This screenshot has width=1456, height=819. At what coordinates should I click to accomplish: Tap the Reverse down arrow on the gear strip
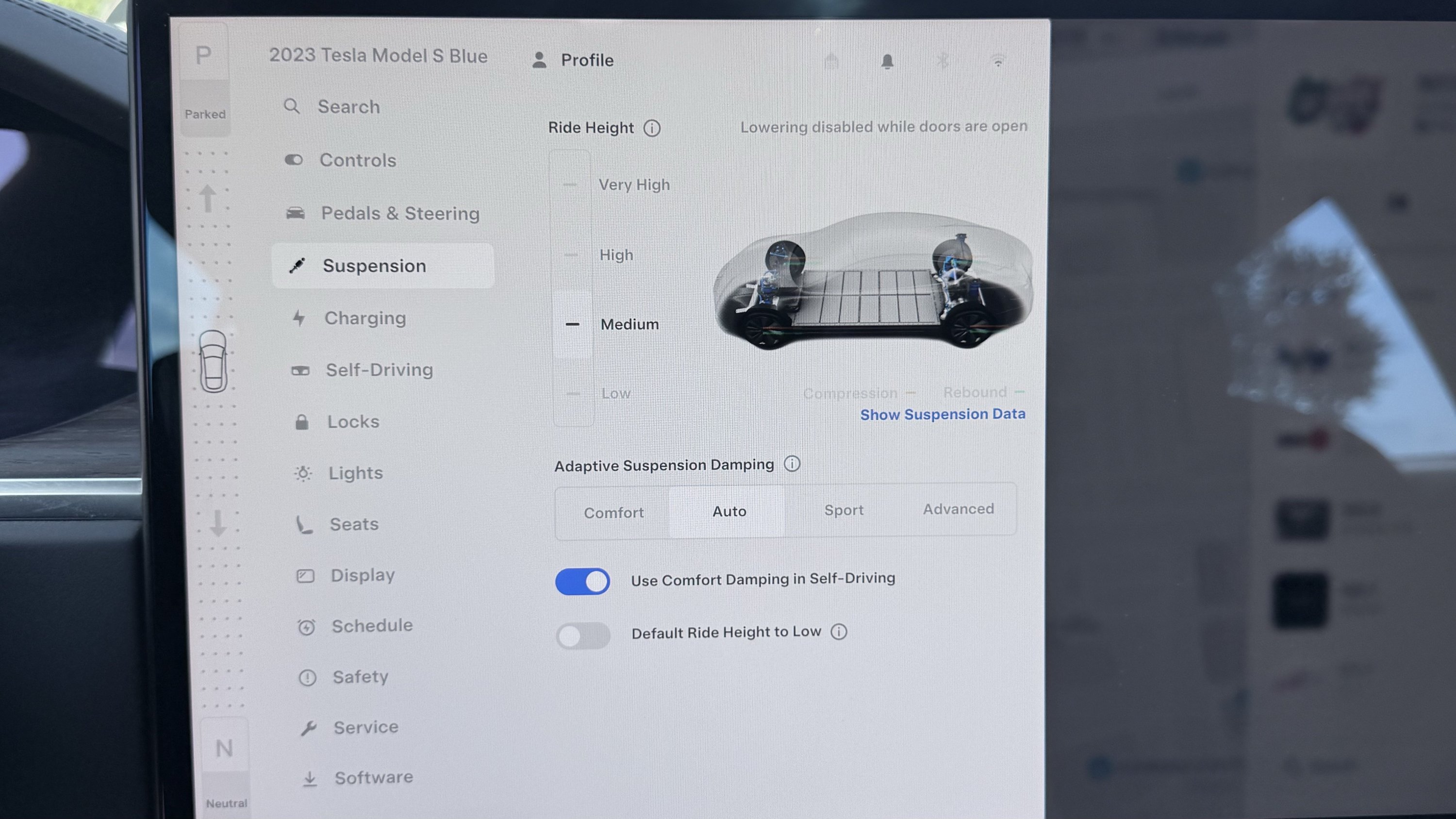[218, 523]
